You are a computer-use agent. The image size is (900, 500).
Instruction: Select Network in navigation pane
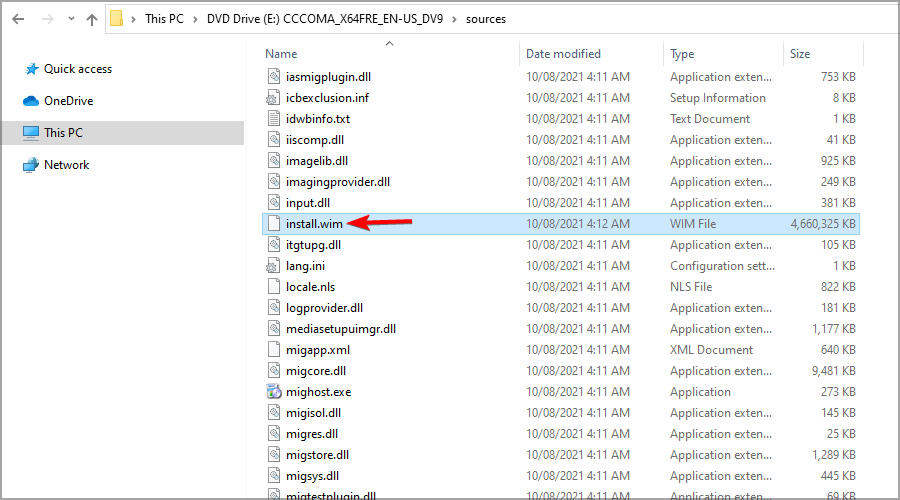(66, 165)
